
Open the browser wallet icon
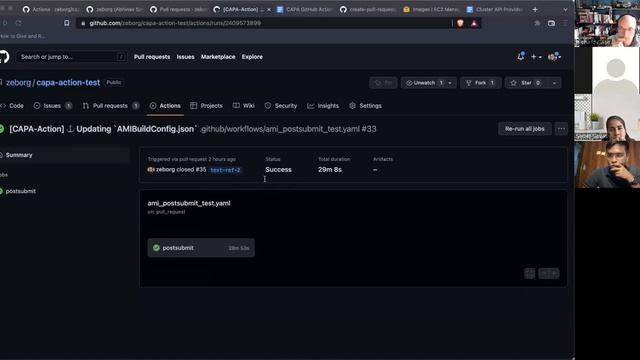click(551, 23)
